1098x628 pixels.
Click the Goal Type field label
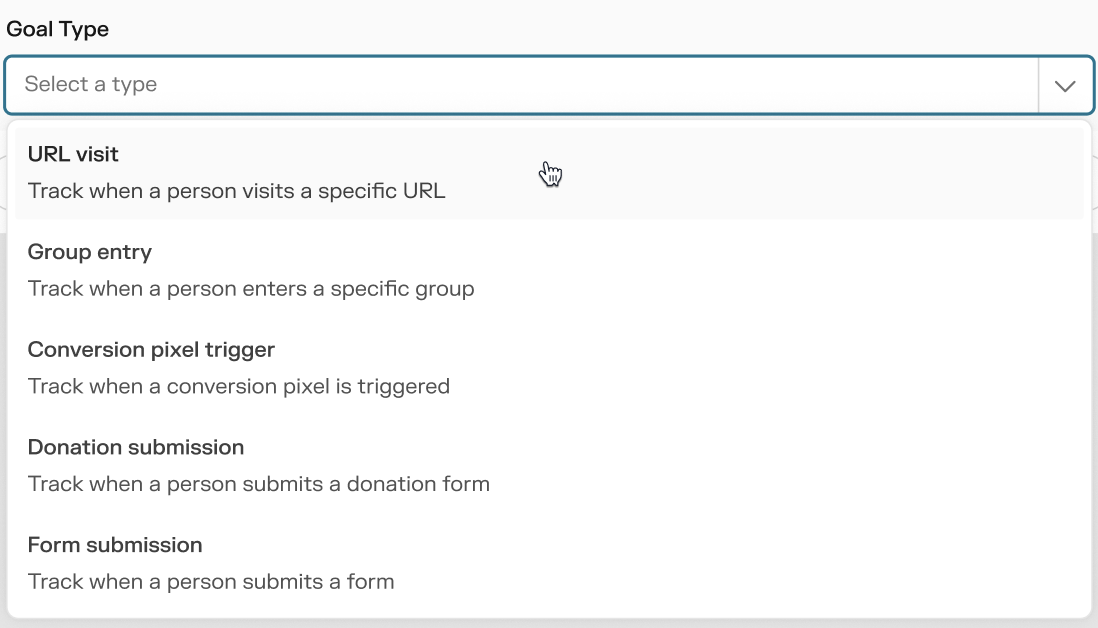[x=58, y=29]
